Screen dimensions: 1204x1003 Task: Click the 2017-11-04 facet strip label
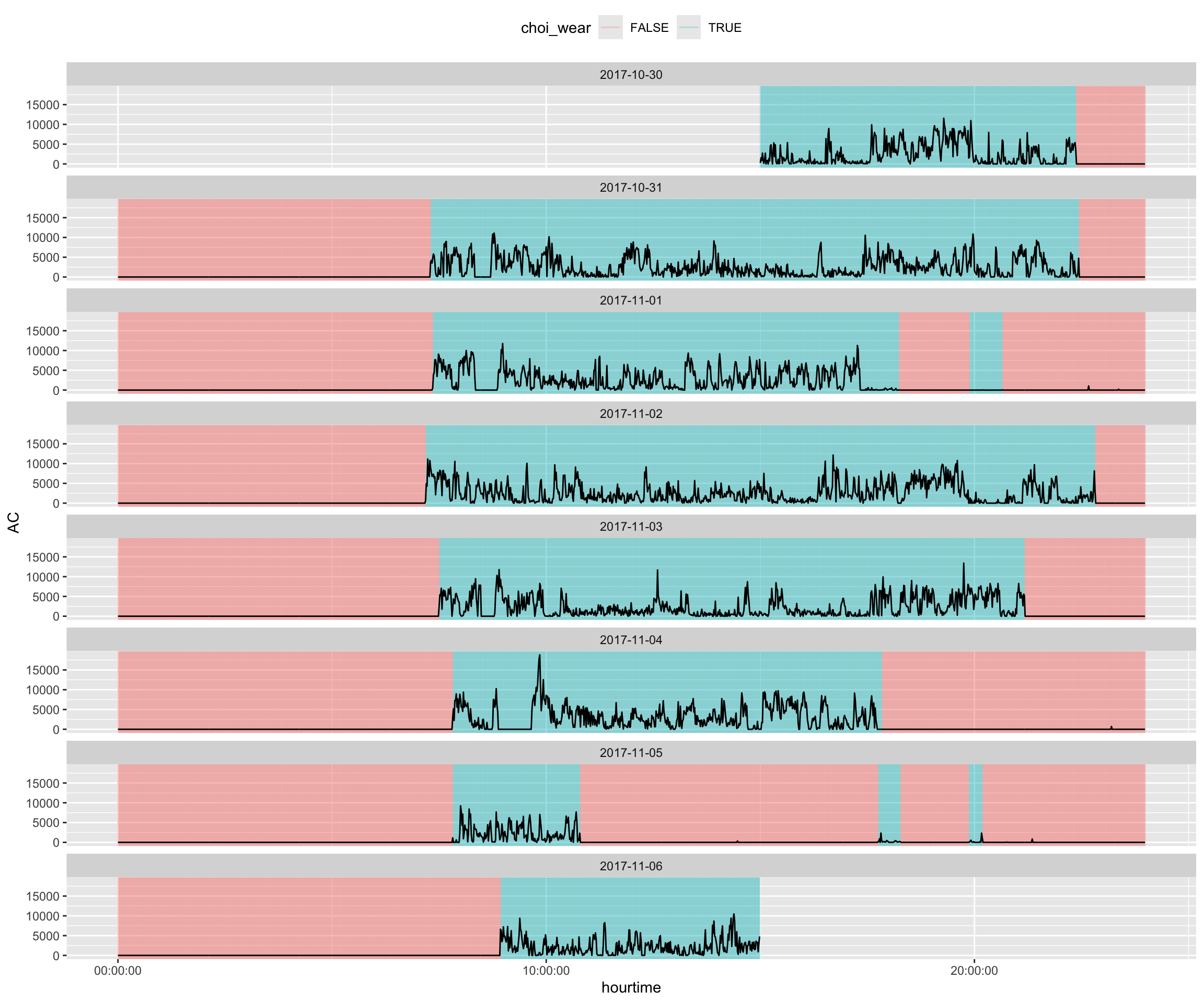[631, 639]
